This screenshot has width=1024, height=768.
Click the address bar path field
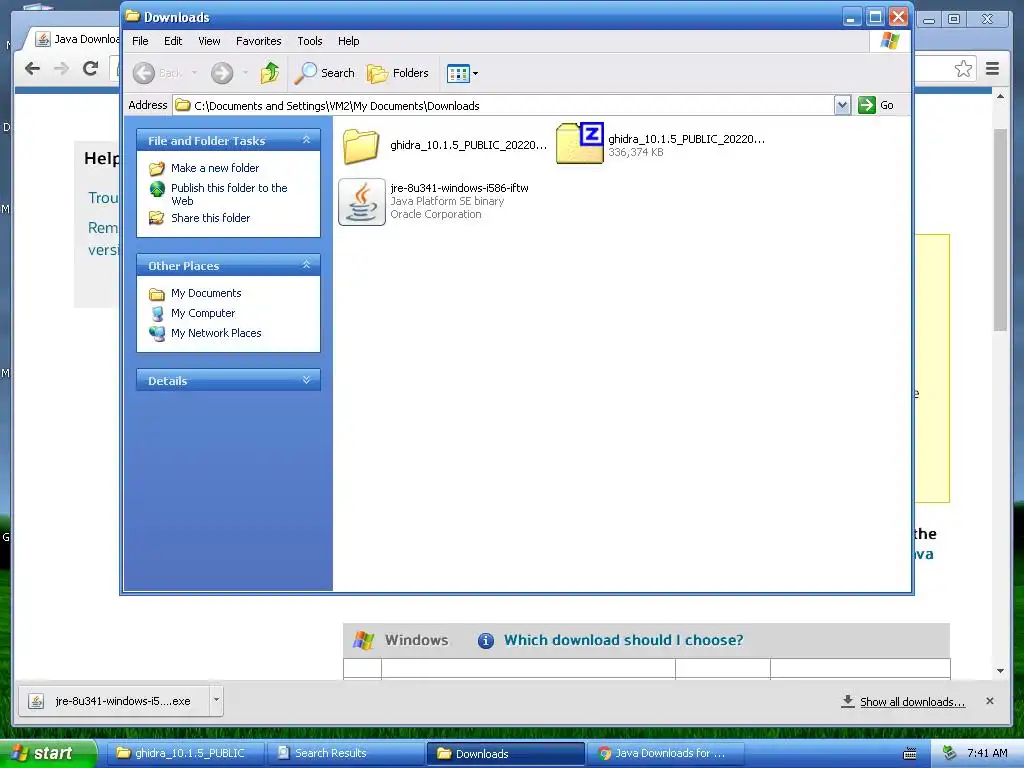pos(504,105)
